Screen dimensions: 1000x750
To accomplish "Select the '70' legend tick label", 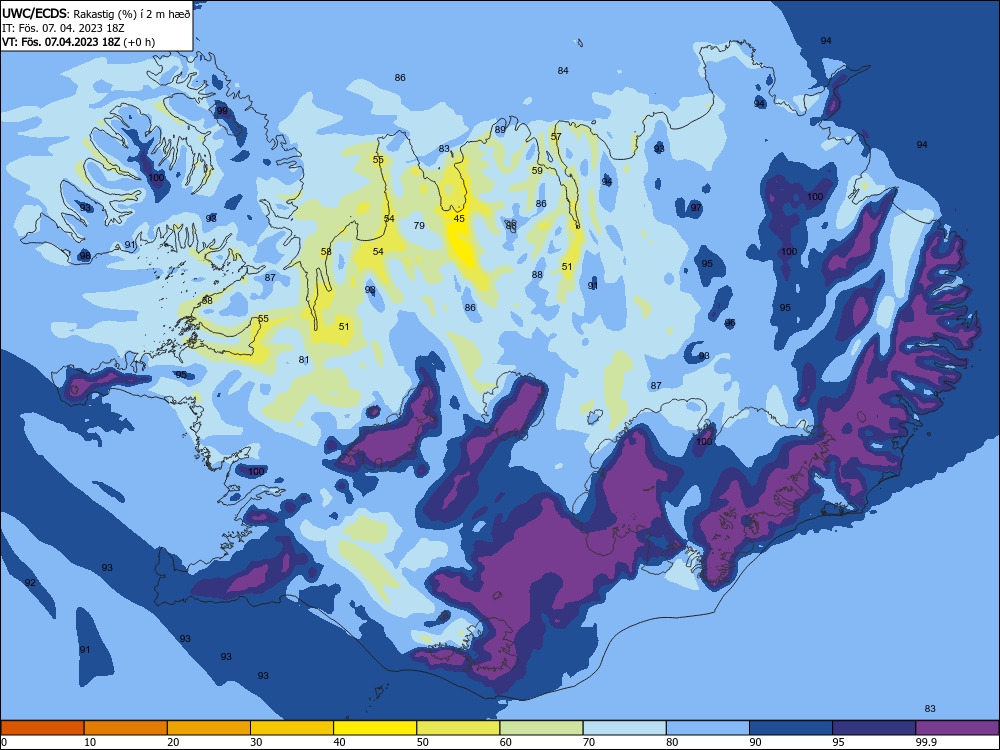I will coord(589,742).
